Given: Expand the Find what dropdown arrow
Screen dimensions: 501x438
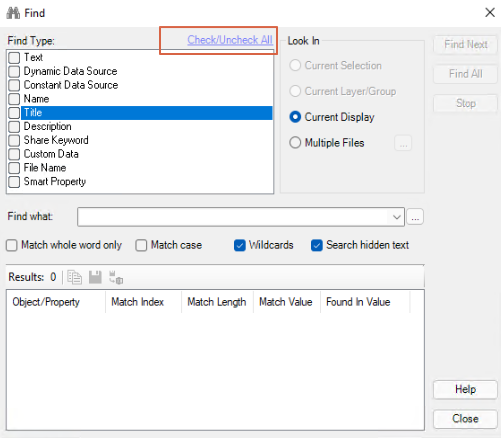Looking at the screenshot, I should [396, 217].
